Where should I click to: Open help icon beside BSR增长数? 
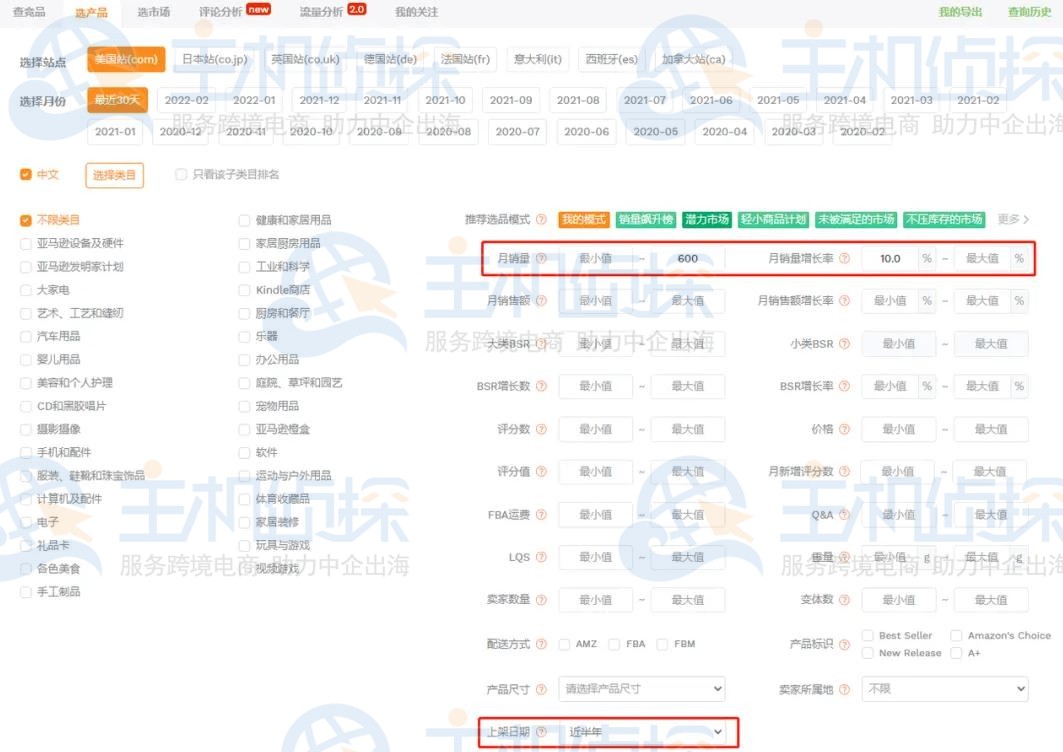pos(541,386)
